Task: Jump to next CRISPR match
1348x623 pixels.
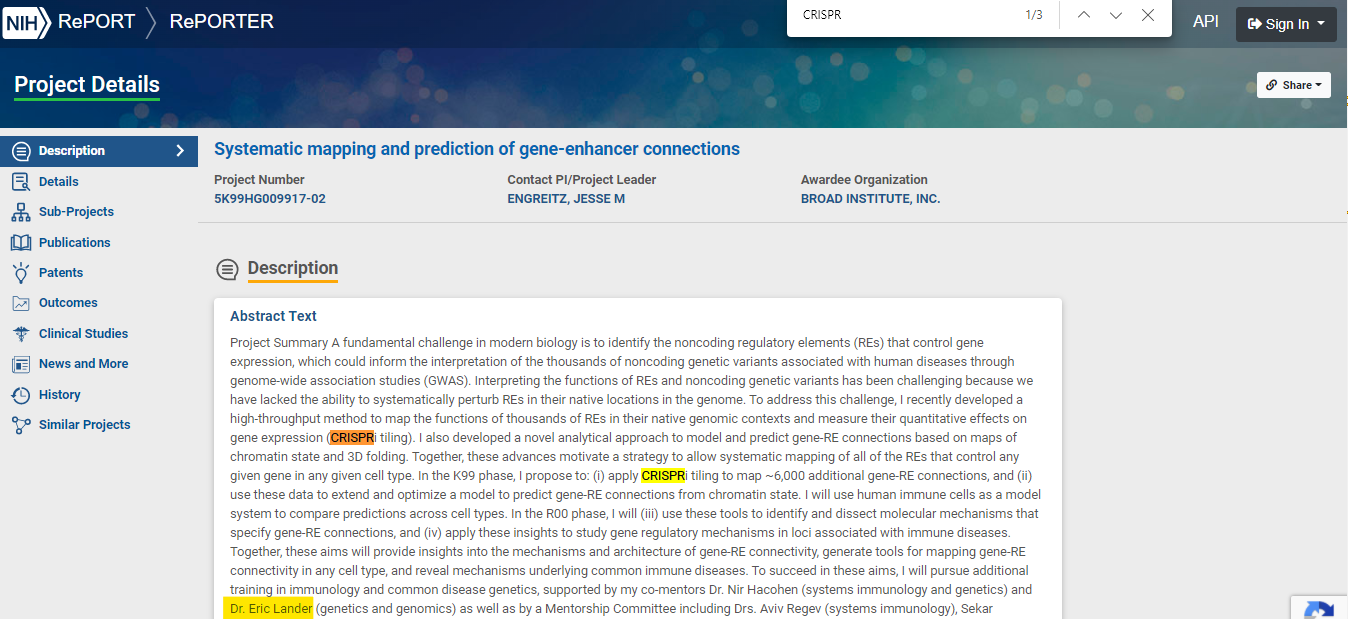Action: tap(1116, 15)
